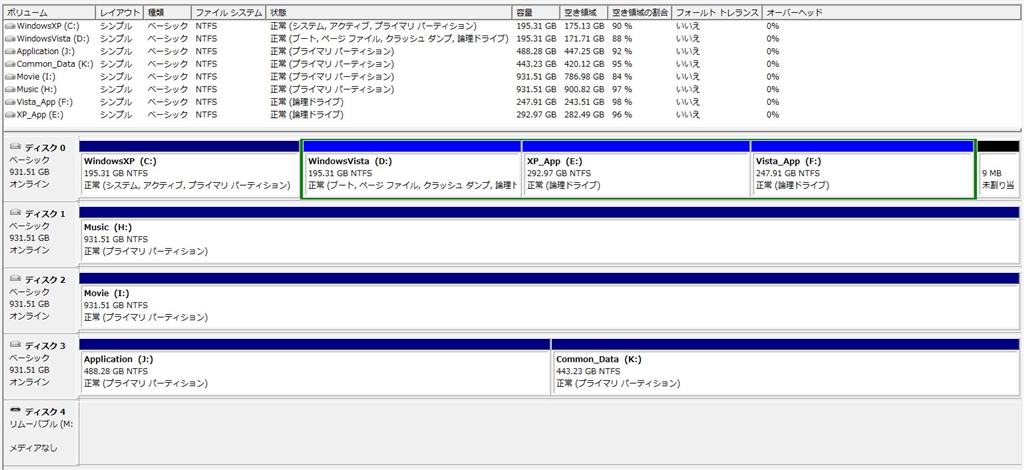Viewport: 1024px width, 470px height.
Task: Click the drive icon for Application (J:) volume row
Action: click(10, 52)
